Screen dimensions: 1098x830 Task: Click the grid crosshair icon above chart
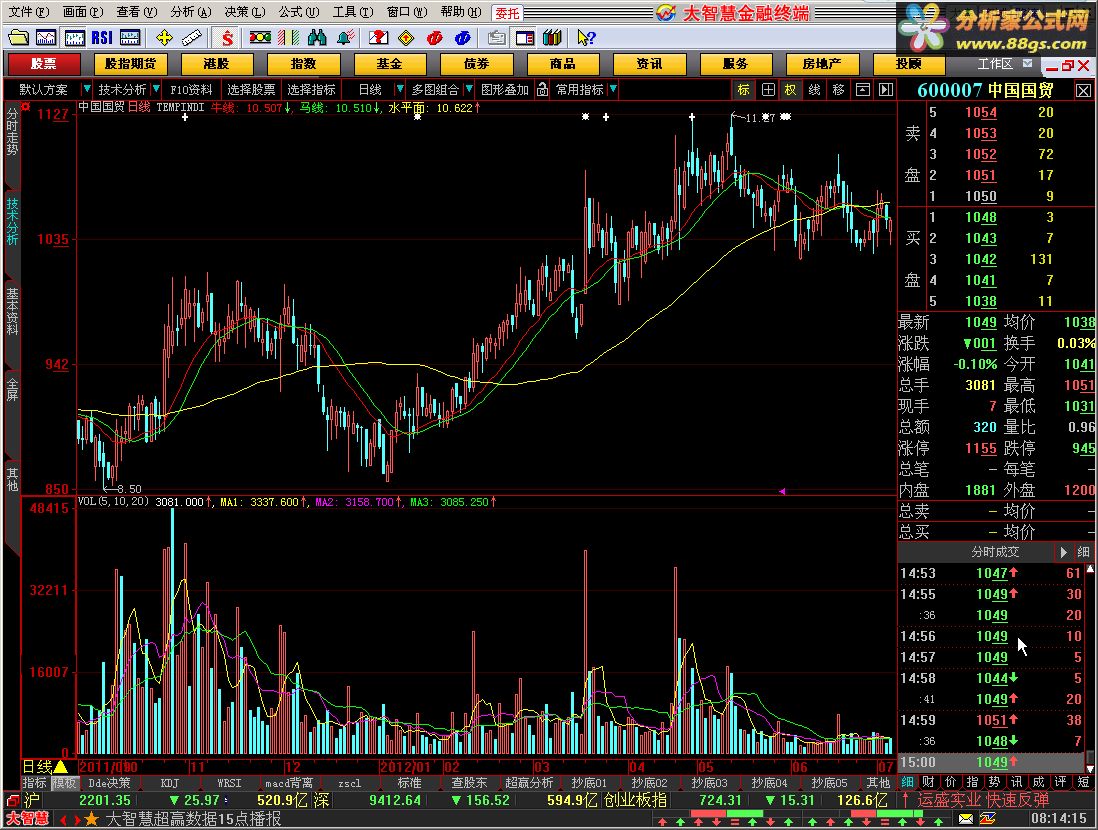coord(768,90)
